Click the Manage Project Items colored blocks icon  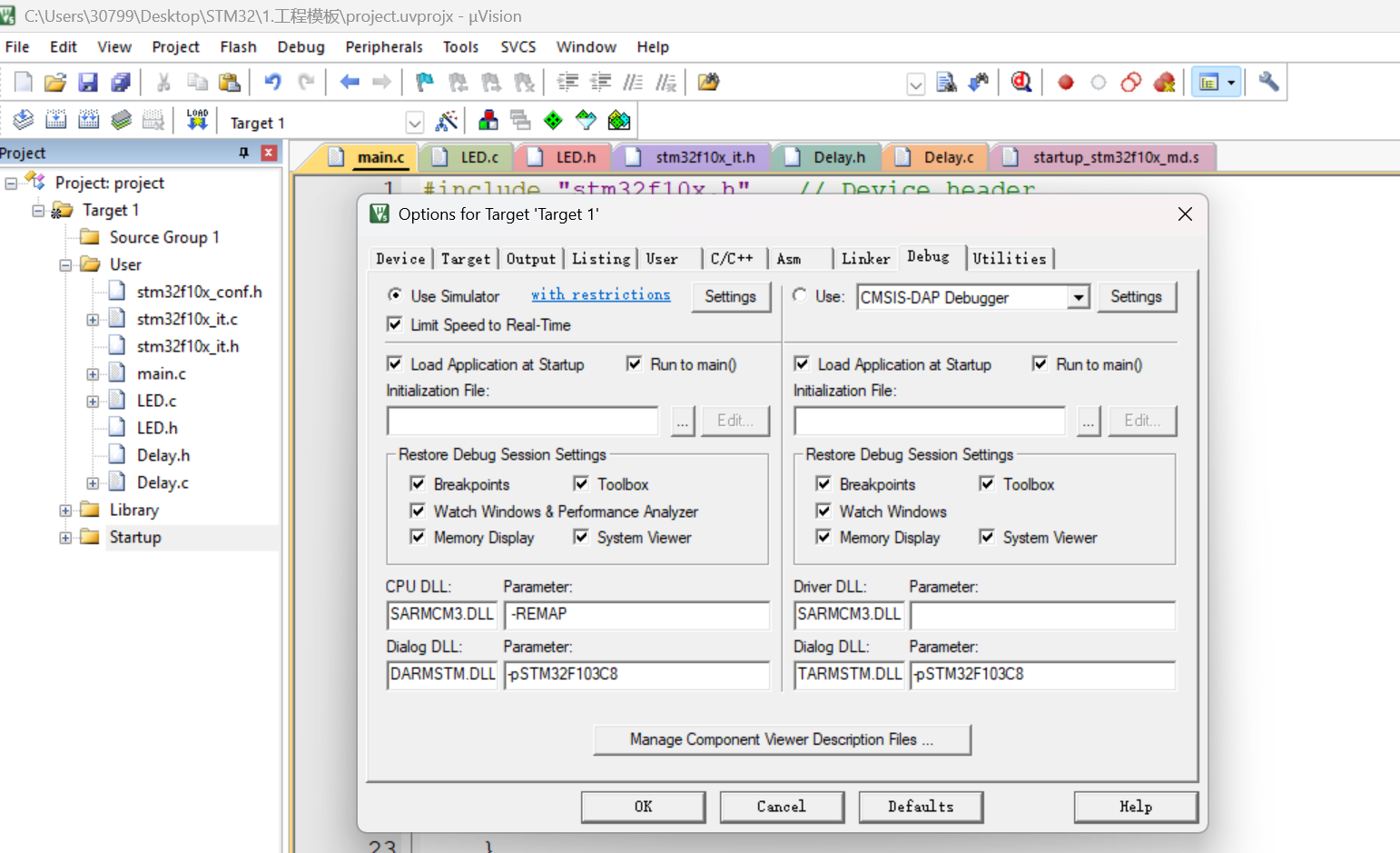tap(488, 121)
